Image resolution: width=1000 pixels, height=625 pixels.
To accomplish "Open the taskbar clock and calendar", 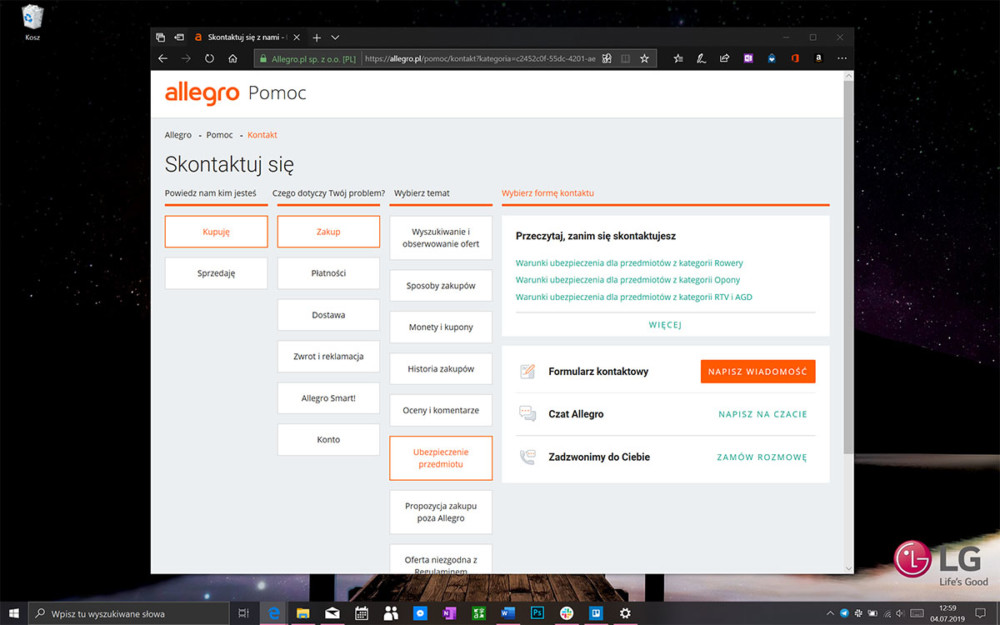I will (x=948, y=614).
